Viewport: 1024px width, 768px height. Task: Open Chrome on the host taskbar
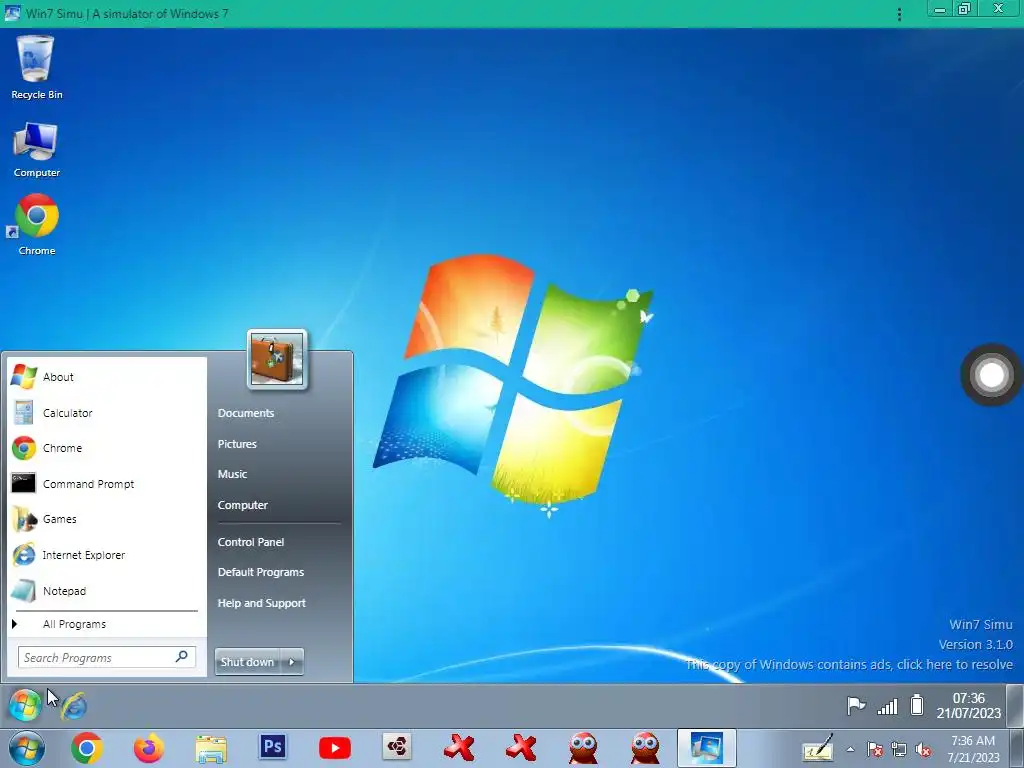[x=87, y=748]
